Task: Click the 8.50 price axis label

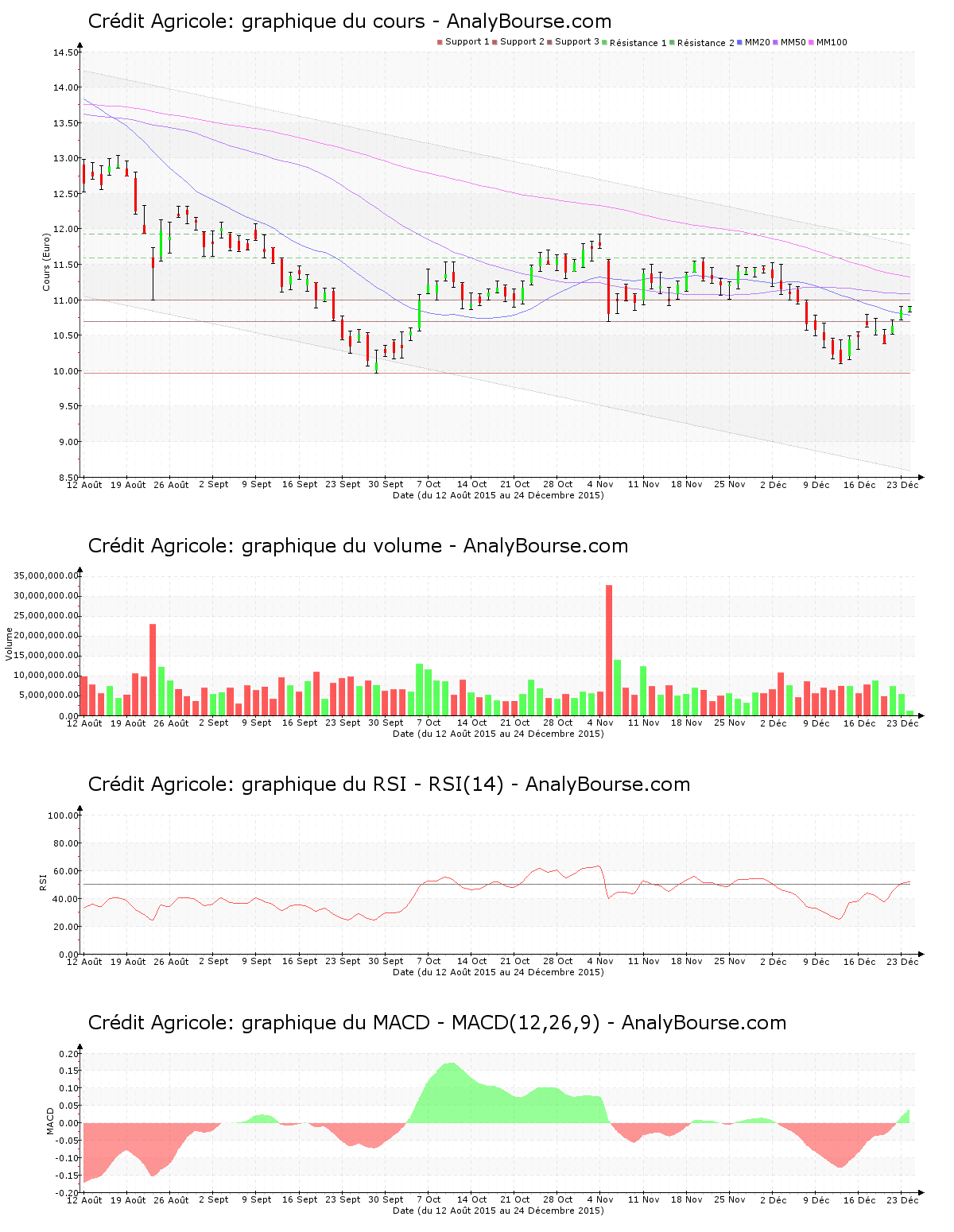Action: coord(68,478)
